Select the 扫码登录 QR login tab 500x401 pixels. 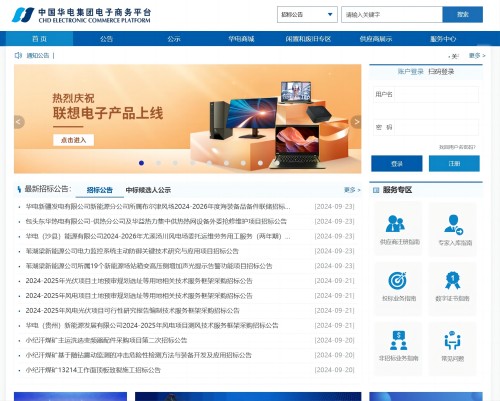(x=441, y=71)
